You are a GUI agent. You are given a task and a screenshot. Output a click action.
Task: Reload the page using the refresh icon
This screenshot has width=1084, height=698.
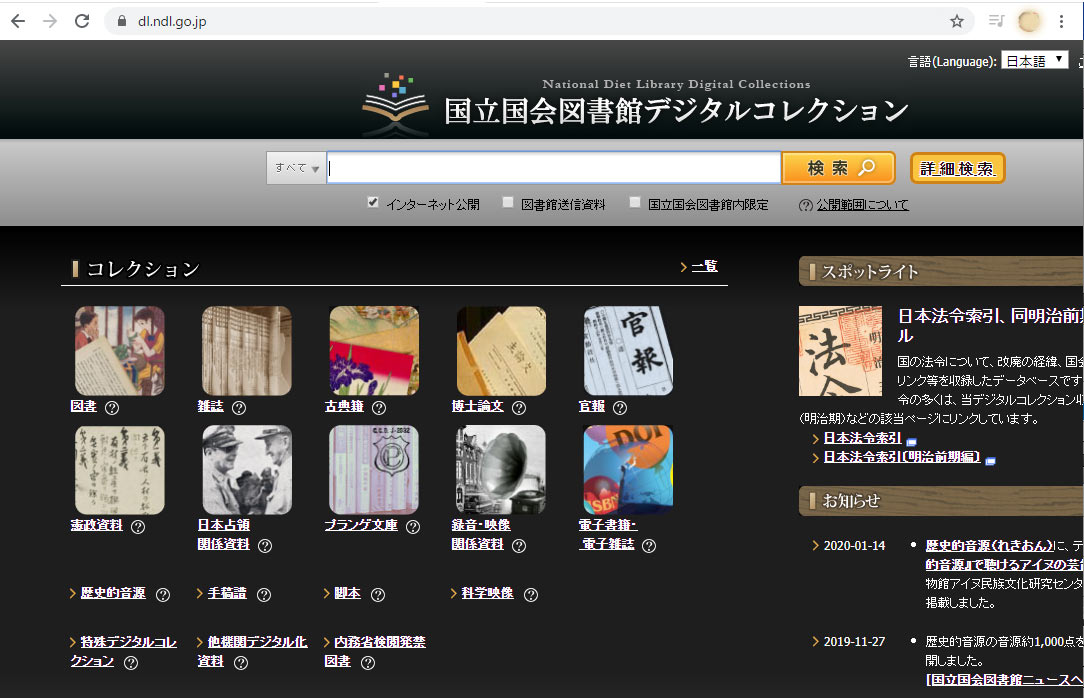point(82,21)
